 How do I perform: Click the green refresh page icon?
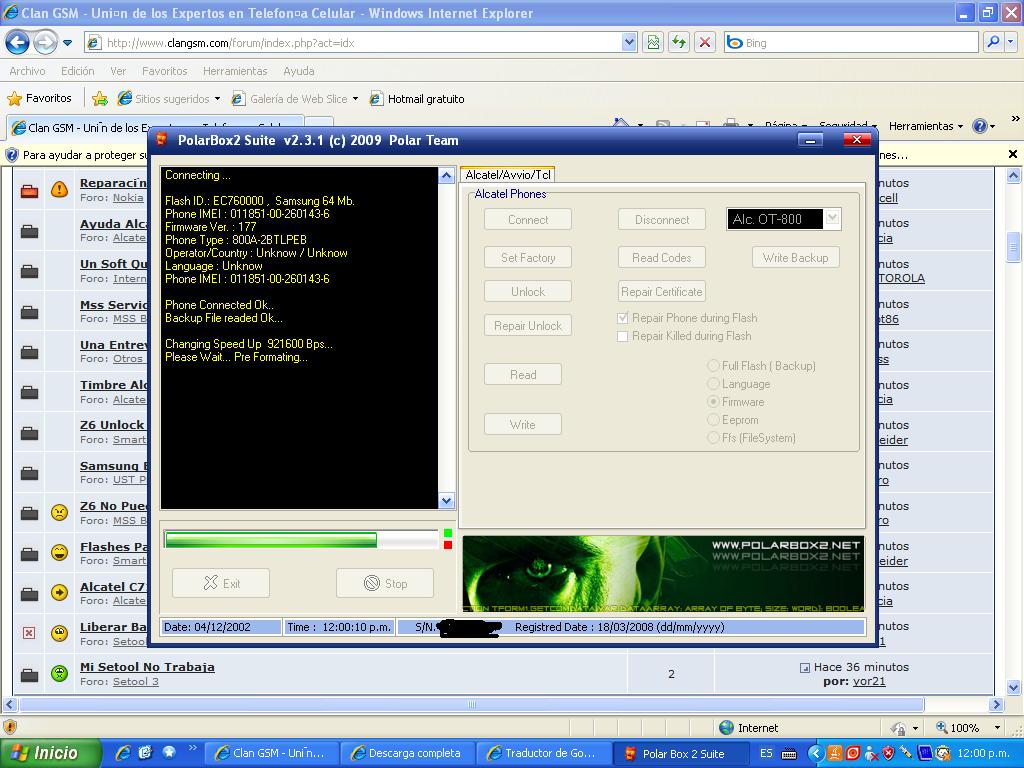coord(679,42)
